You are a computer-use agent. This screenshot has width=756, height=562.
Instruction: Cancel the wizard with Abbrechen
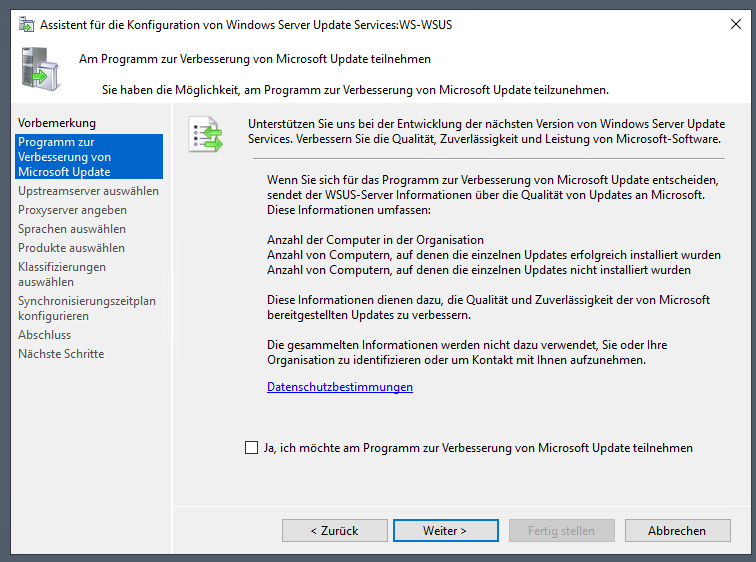[677, 531]
